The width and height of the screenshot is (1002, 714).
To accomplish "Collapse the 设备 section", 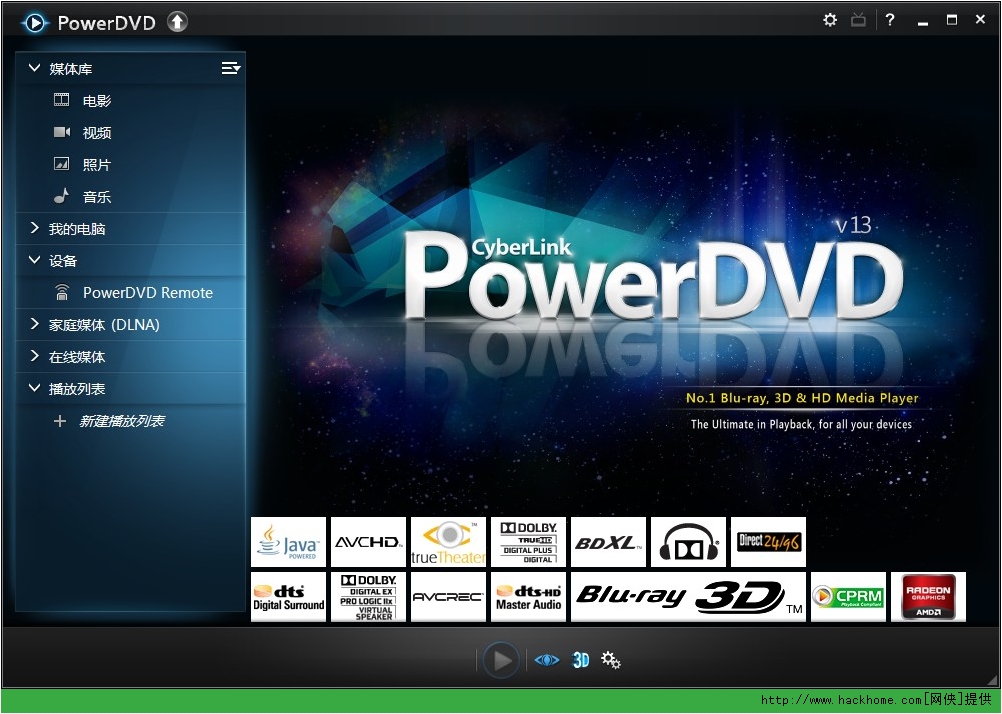I will tap(35, 260).
